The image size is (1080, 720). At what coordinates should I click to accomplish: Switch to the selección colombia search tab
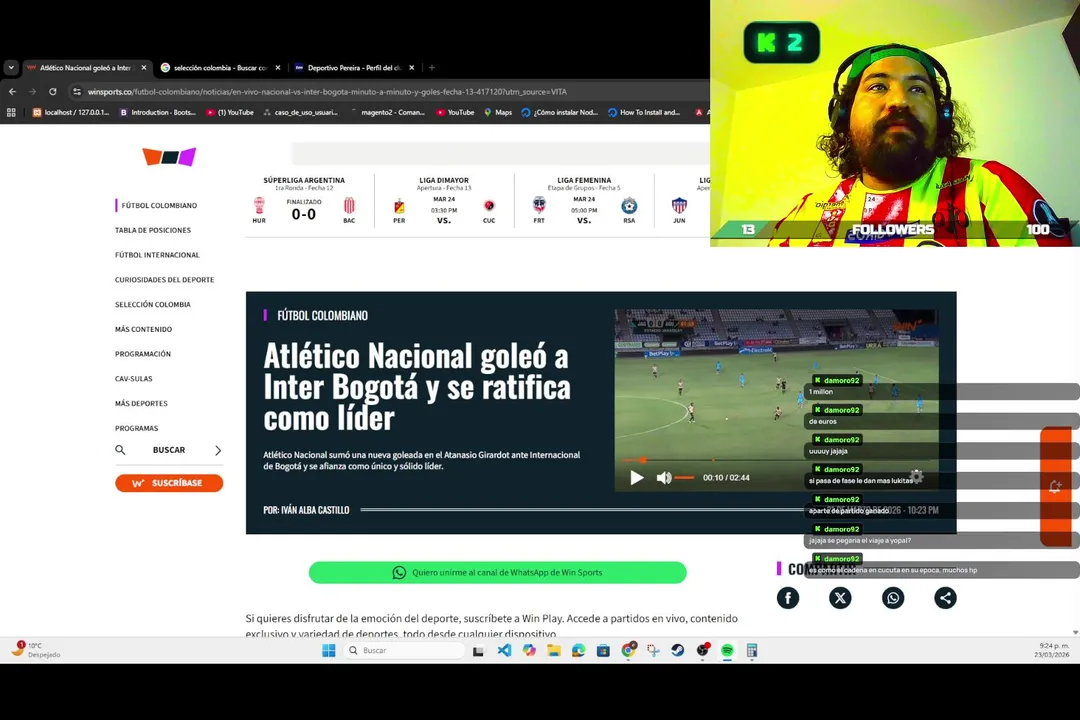tap(219, 68)
